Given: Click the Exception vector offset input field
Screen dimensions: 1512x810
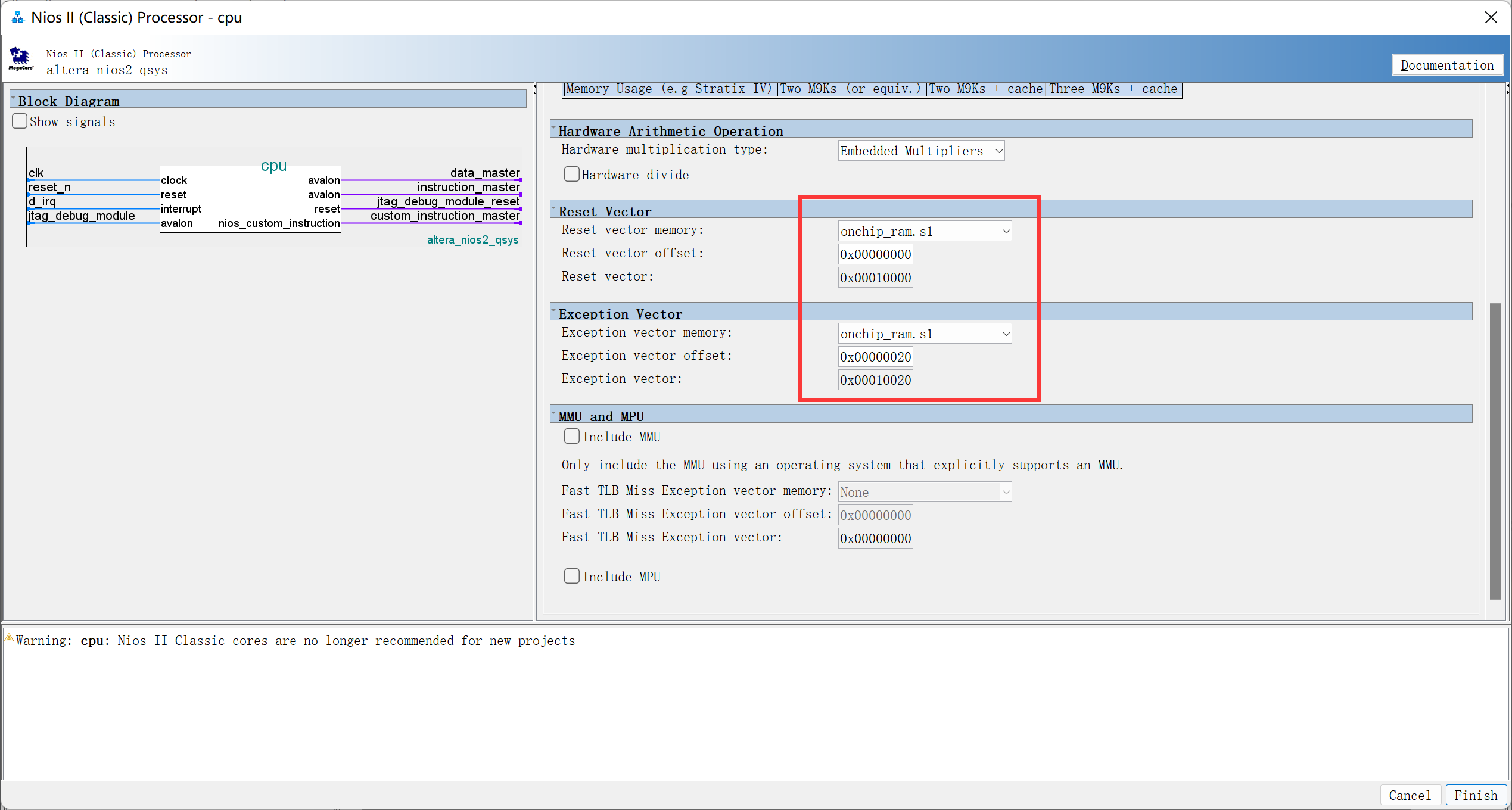Looking at the screenshot, I should [875, 357].
